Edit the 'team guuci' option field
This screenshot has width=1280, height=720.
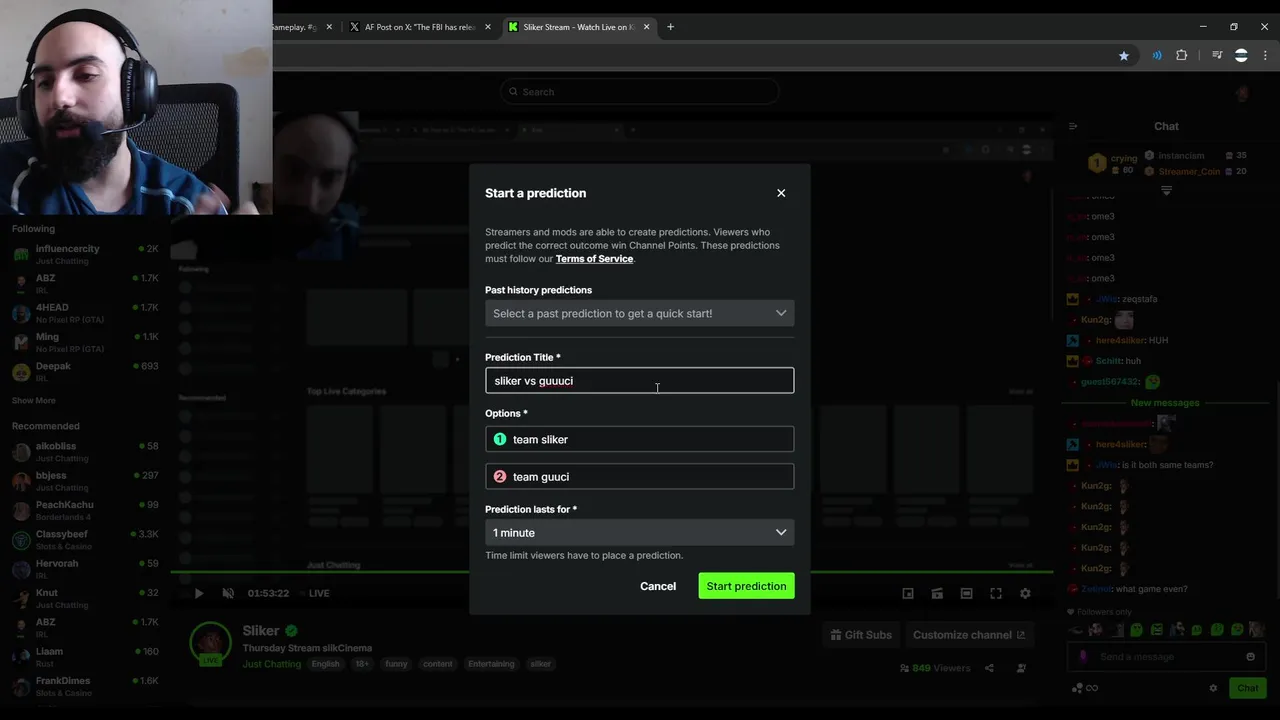pyautogui.click(x=640, y=477)
